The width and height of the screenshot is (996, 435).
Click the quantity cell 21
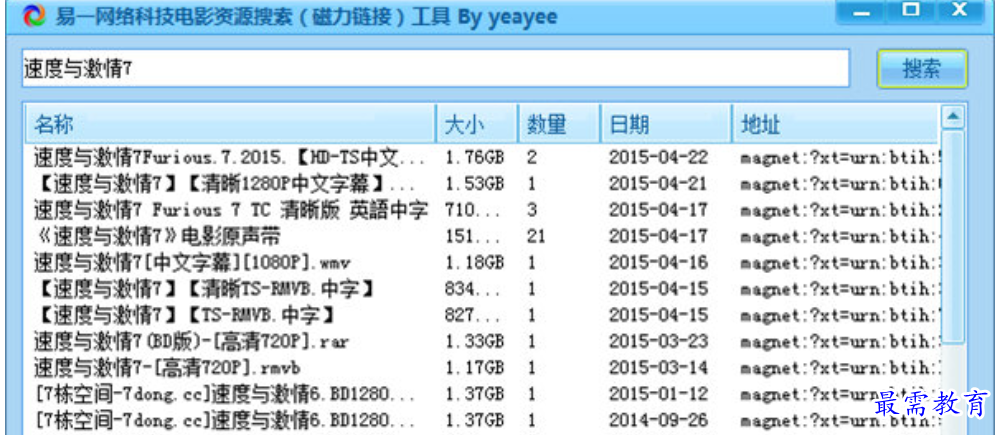537,236
